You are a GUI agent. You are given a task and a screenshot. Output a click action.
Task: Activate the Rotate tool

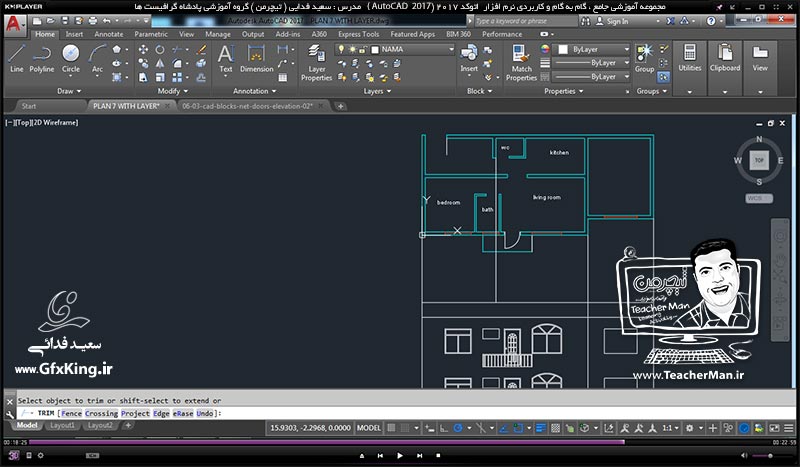pos(160,50)
